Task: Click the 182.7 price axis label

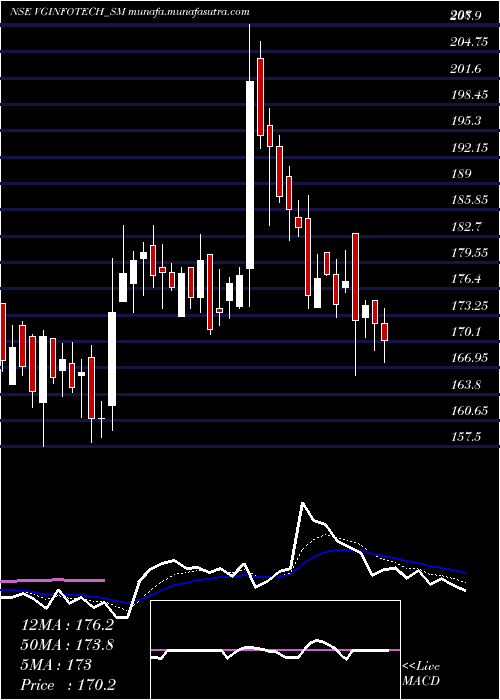Action: [x=466, y=227]
